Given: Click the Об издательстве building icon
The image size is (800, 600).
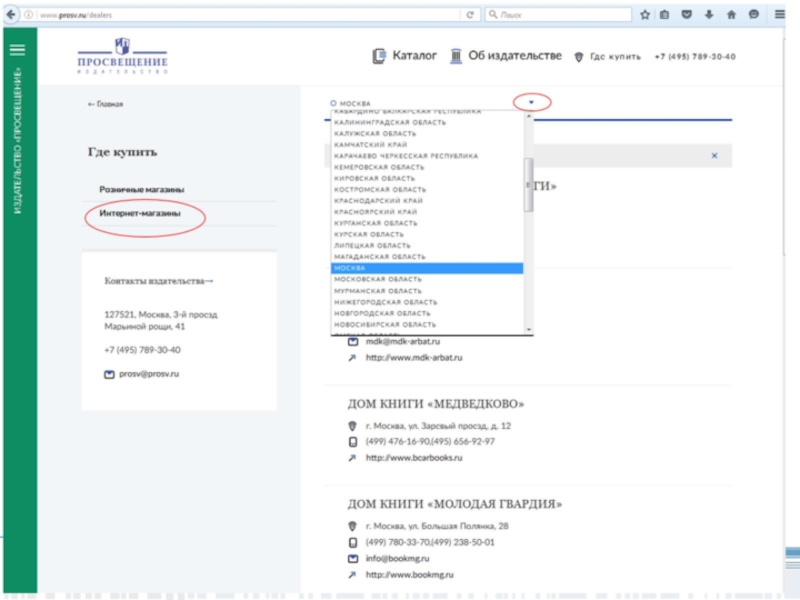Looking at the screenshot, I should pos(456,56).
